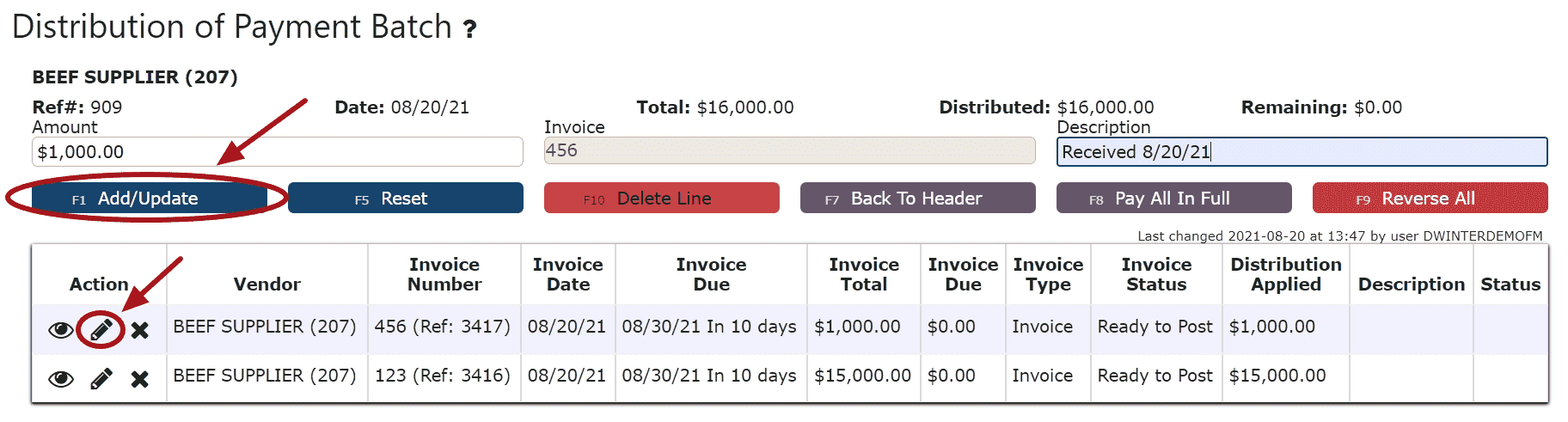Edit invoice 123 line with pencil icon
This screenshot has width=1568, height=422.
[x=101, y=379]
